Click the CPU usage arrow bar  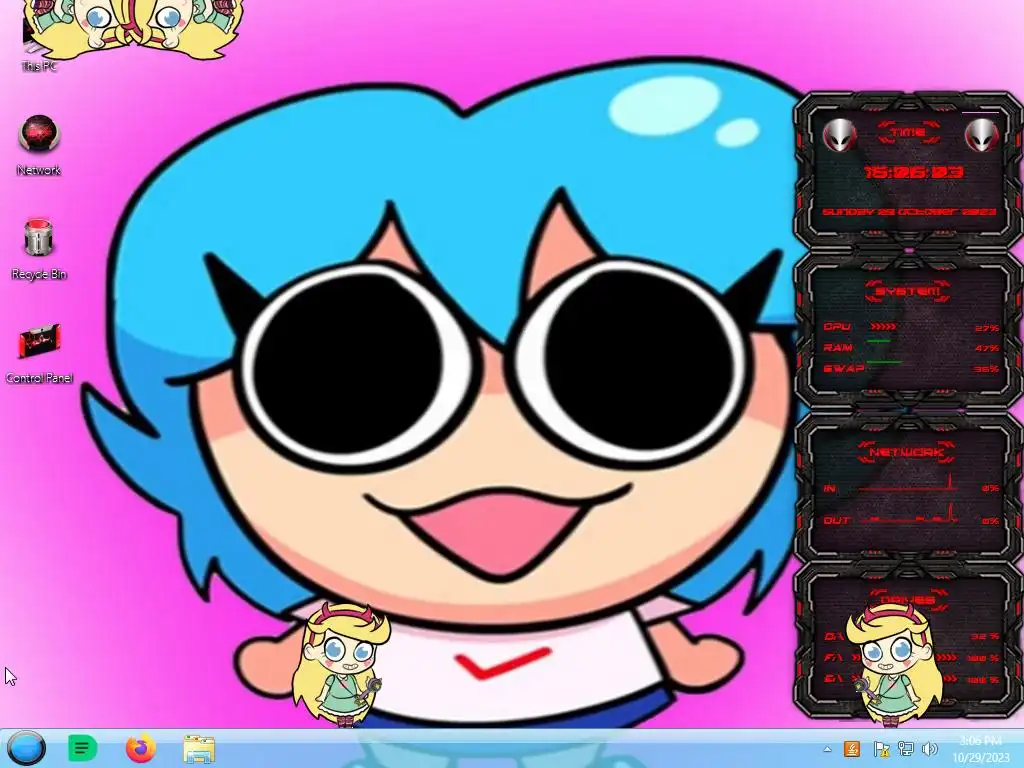click(883, 327)
